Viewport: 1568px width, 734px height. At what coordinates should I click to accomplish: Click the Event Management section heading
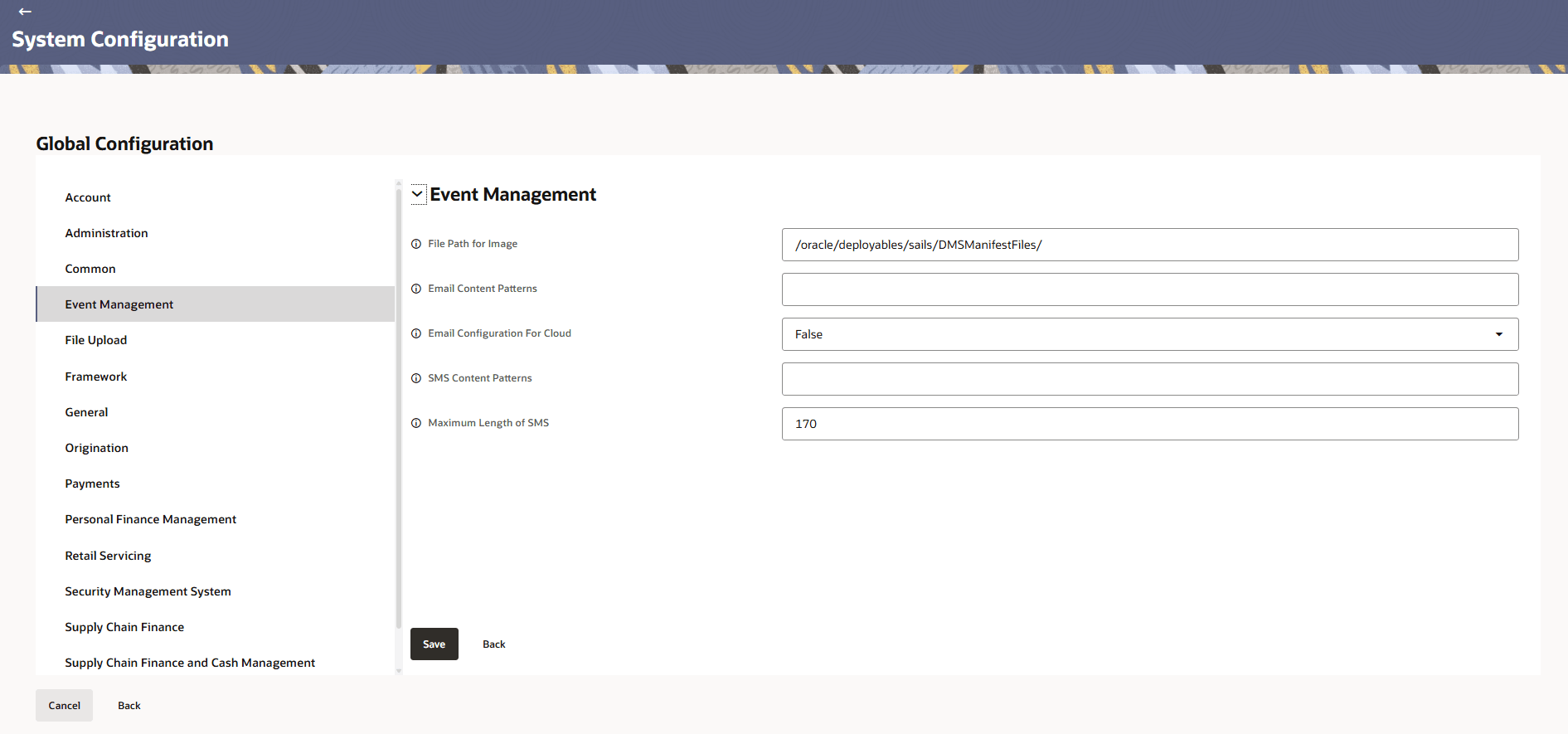coord(512,194)
